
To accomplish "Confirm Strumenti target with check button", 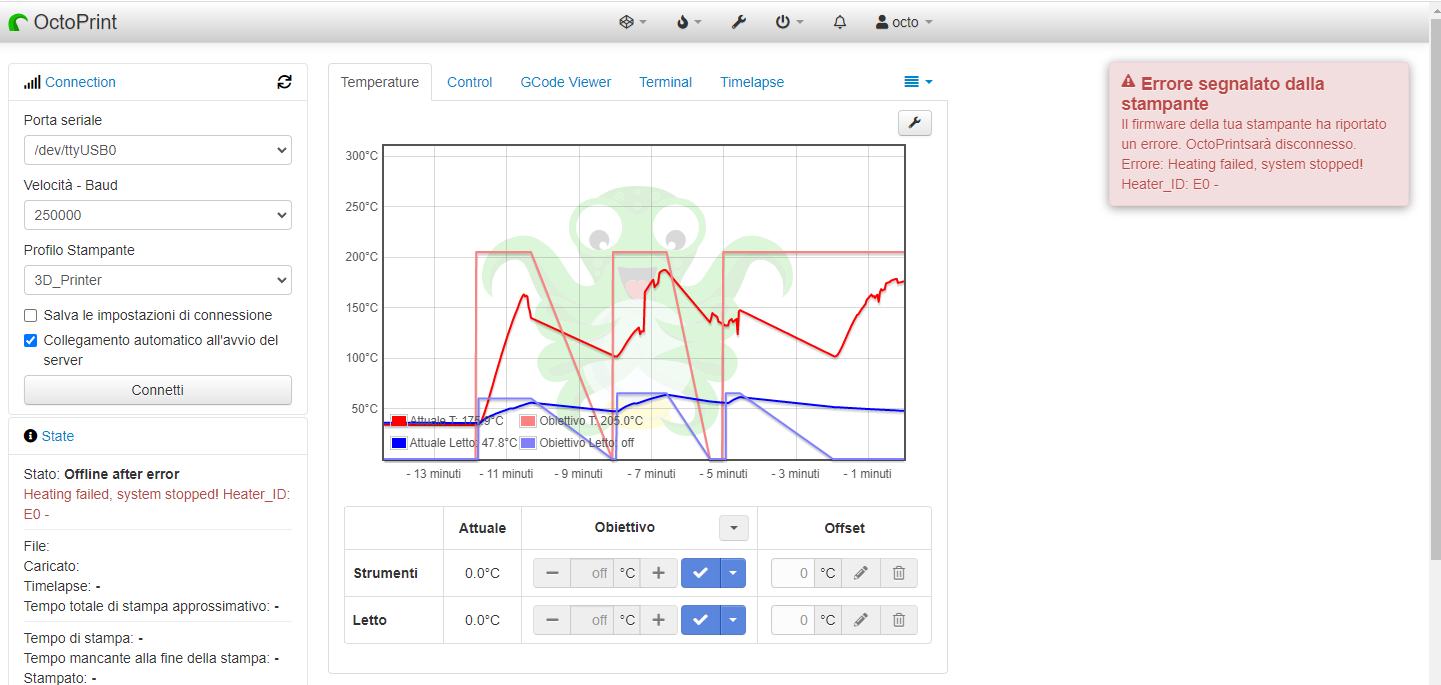I will [x=700, y=573].
